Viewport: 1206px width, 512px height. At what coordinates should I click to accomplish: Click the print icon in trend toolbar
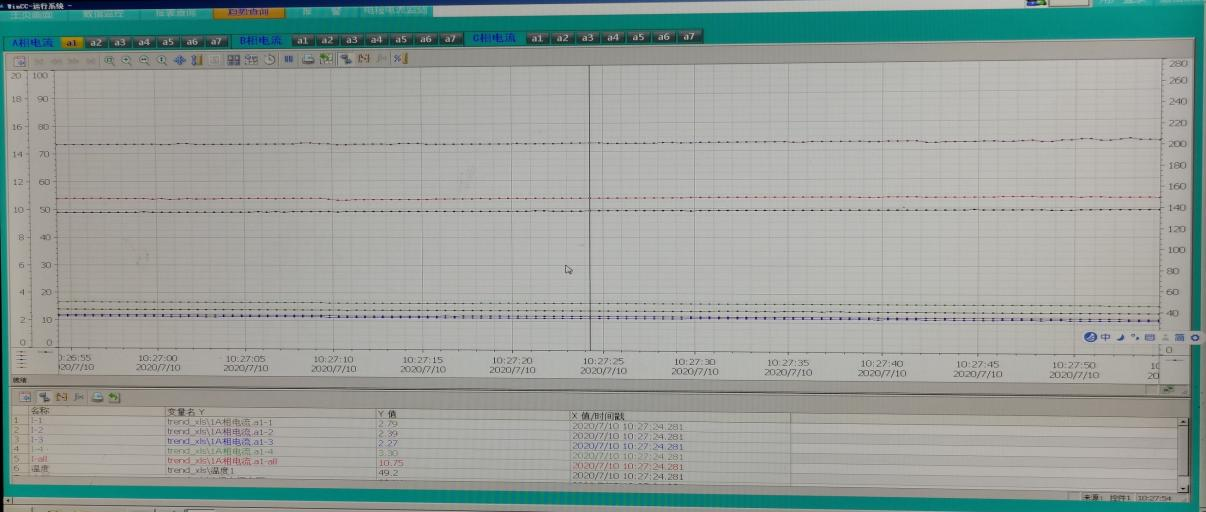[x=309, y=60]
